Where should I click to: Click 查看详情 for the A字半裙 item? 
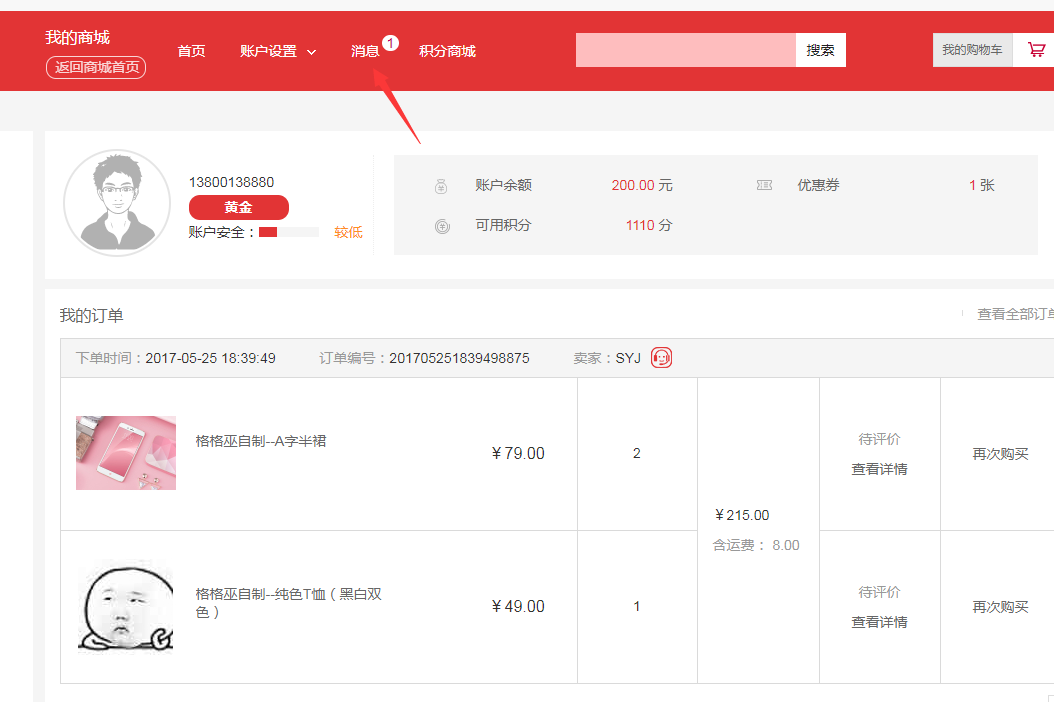[879, 469]
